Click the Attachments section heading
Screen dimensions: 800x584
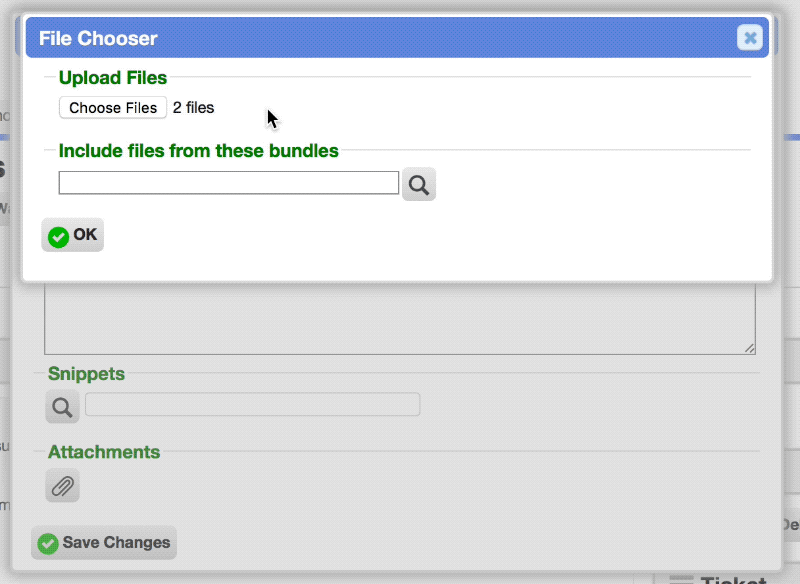tap(104, 452)
